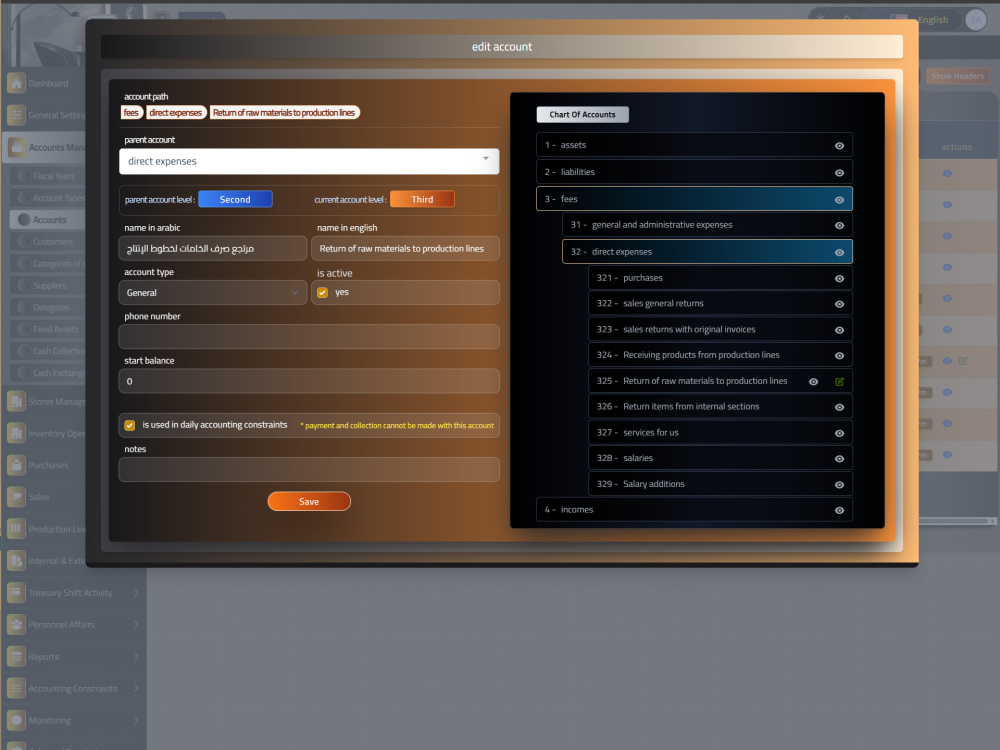
Task: Click the Second parent level badge
Action: (235, 200)
